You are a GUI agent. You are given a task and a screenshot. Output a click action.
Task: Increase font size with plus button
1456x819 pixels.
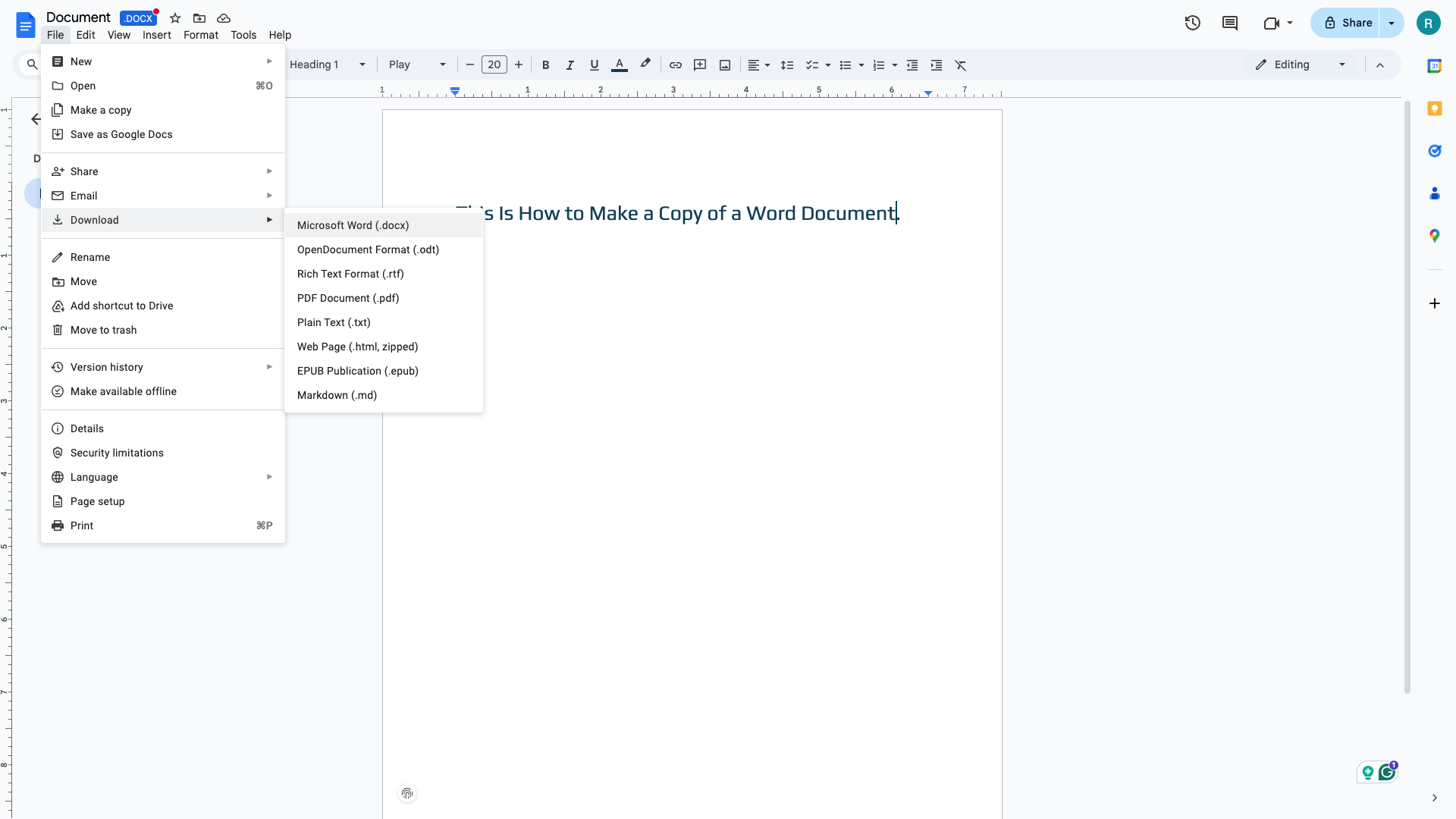(519, 65)
